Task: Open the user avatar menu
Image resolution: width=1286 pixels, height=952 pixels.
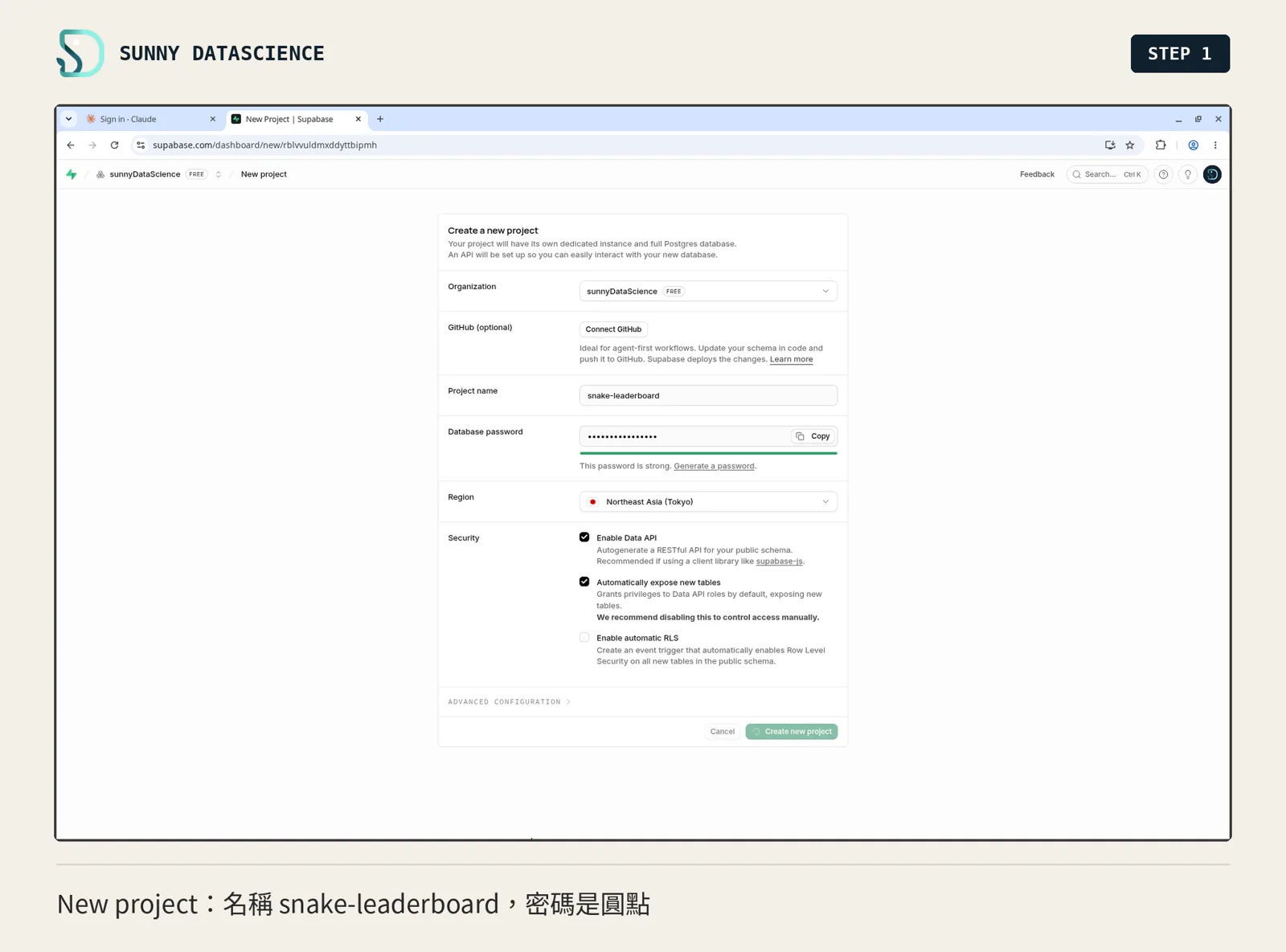Action: click(x=1212, y=174)
